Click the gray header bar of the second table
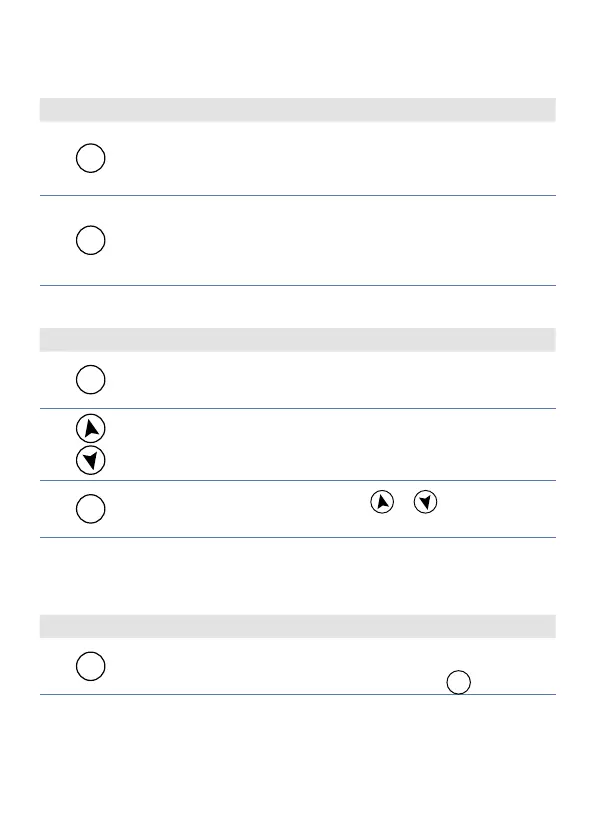This screenshot has height=839, width=595. click(x=298, y=340)
